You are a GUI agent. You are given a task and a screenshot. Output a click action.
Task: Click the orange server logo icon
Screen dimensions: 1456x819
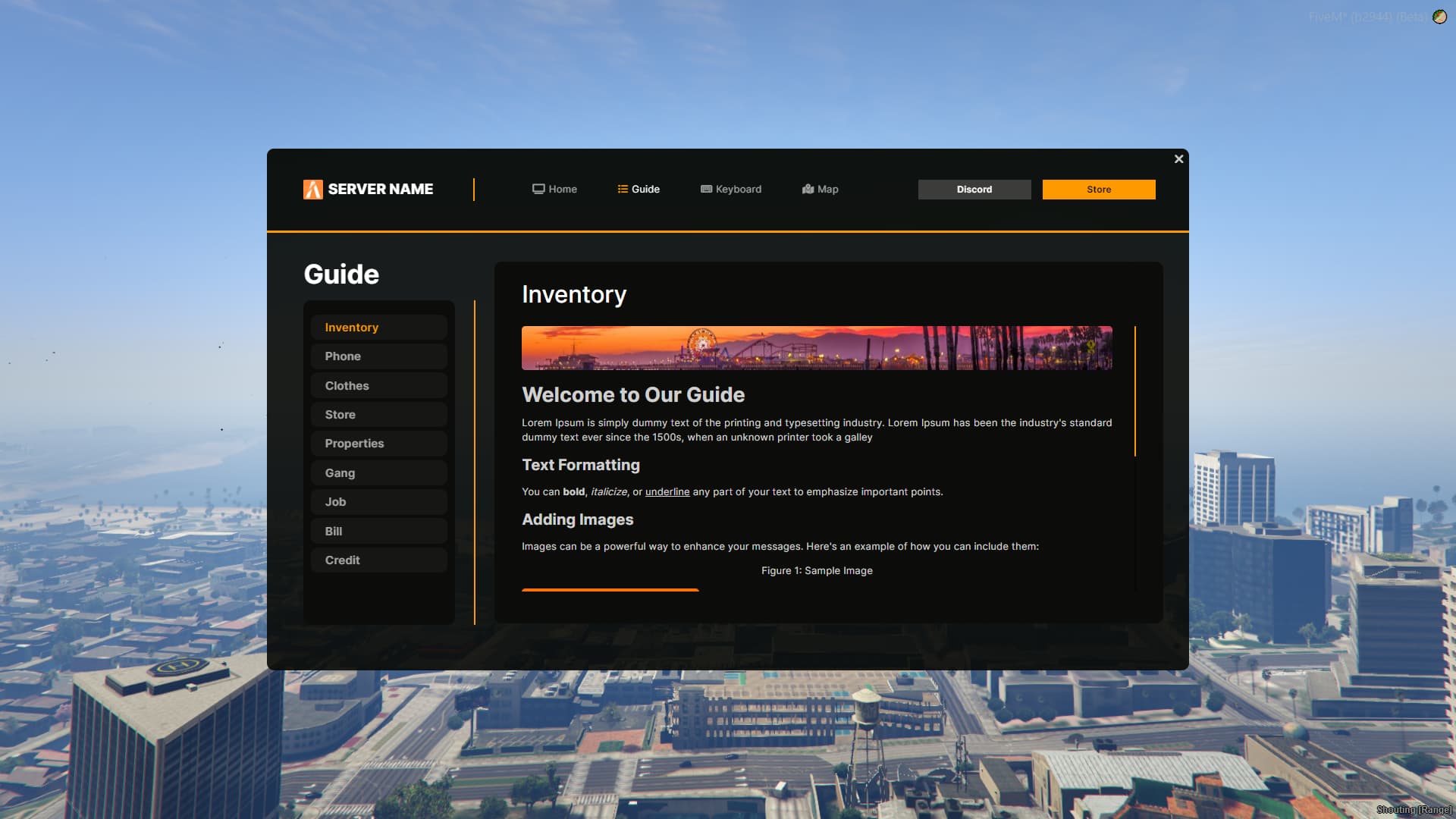(x=312, y=190)
